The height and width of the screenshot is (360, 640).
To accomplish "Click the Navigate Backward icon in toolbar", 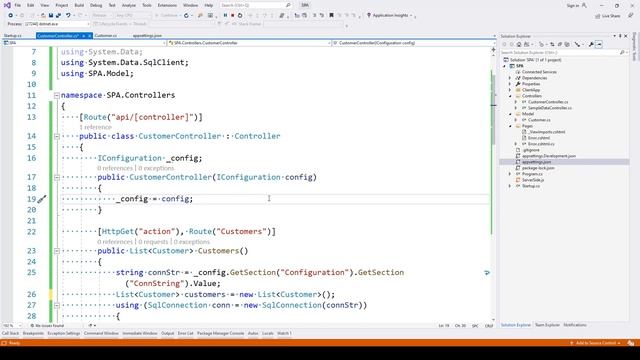I will pyautogui.click(x=11, y=16).
